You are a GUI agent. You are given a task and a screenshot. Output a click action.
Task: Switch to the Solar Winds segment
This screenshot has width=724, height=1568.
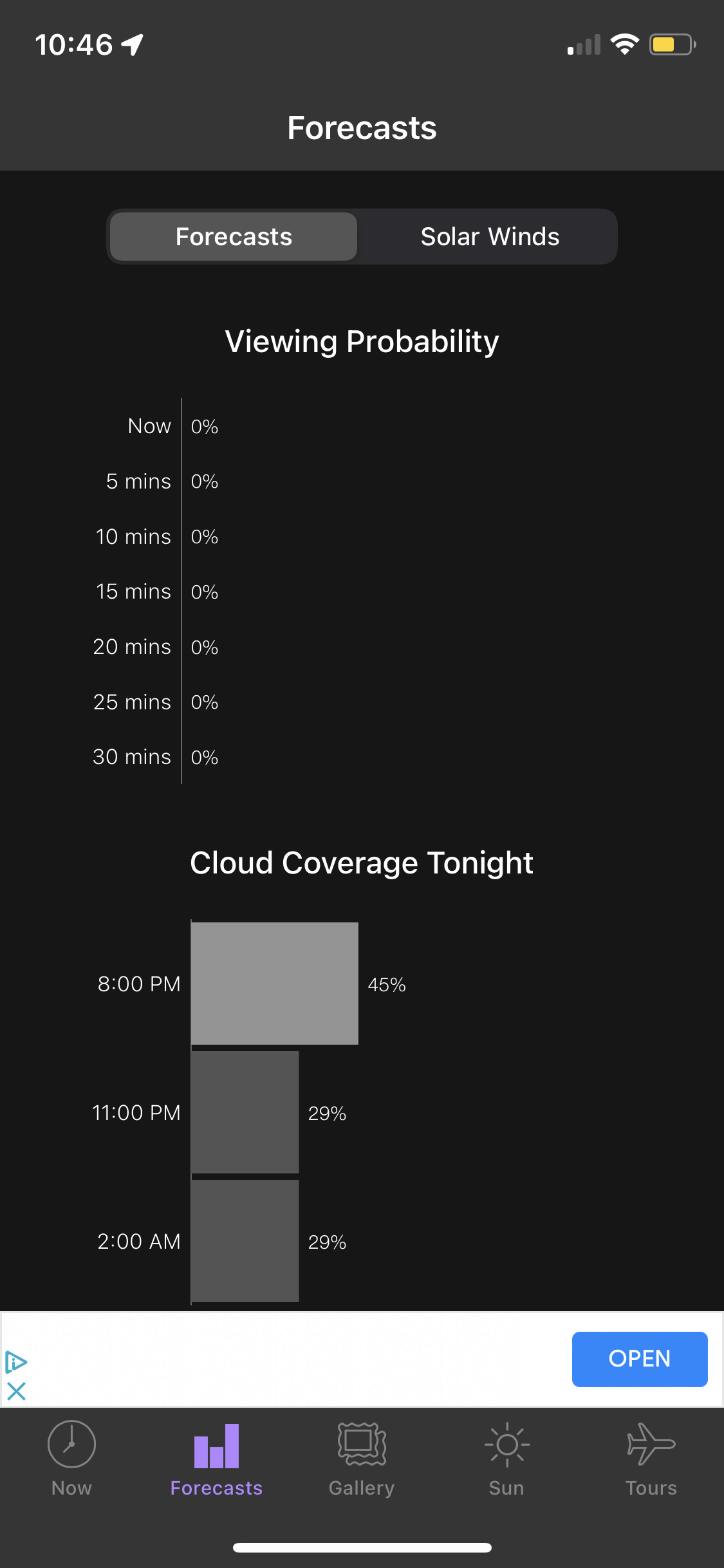click(x=490, y=237)
